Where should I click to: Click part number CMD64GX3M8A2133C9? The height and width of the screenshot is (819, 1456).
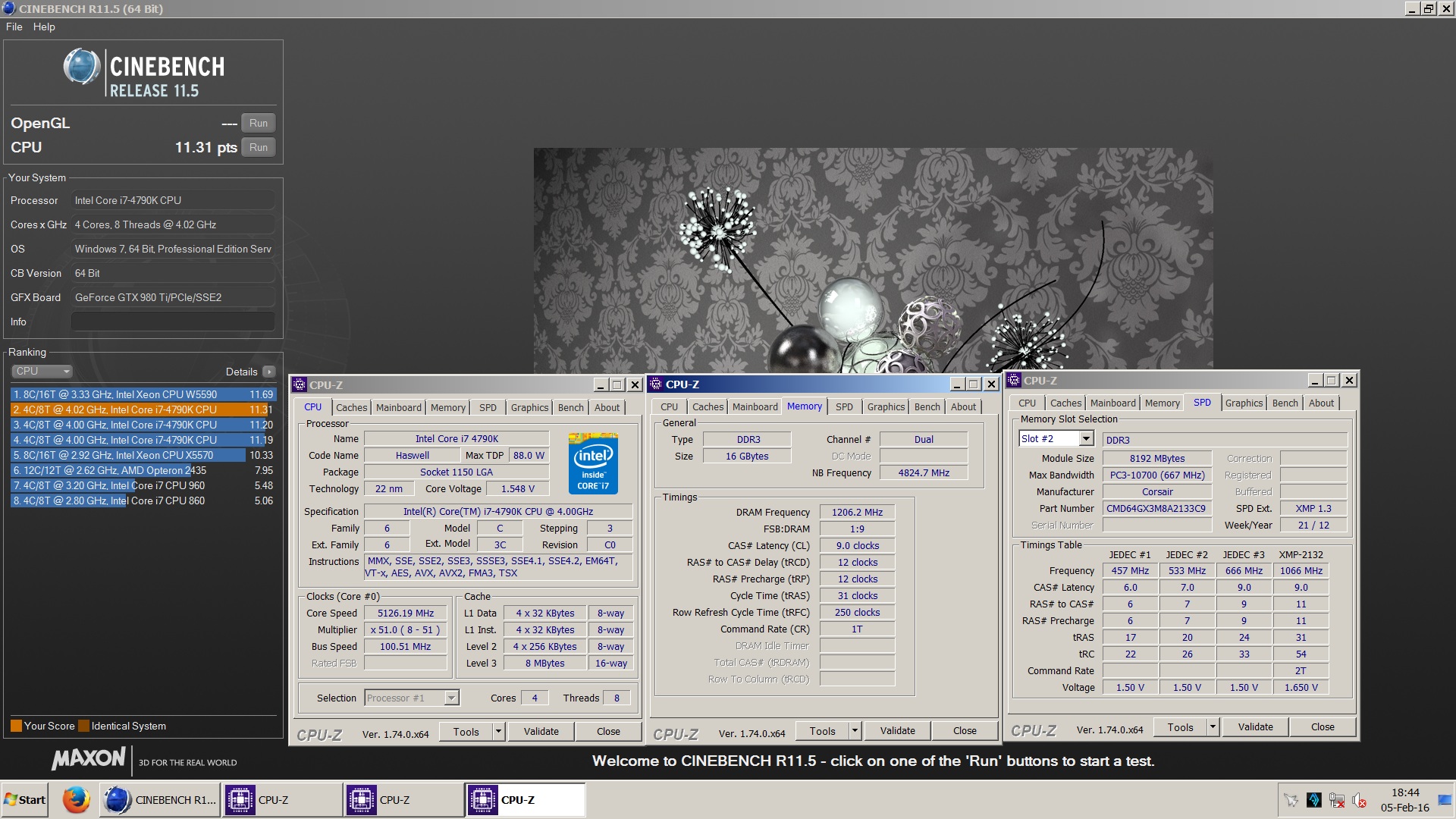(x=1156, y=508)
